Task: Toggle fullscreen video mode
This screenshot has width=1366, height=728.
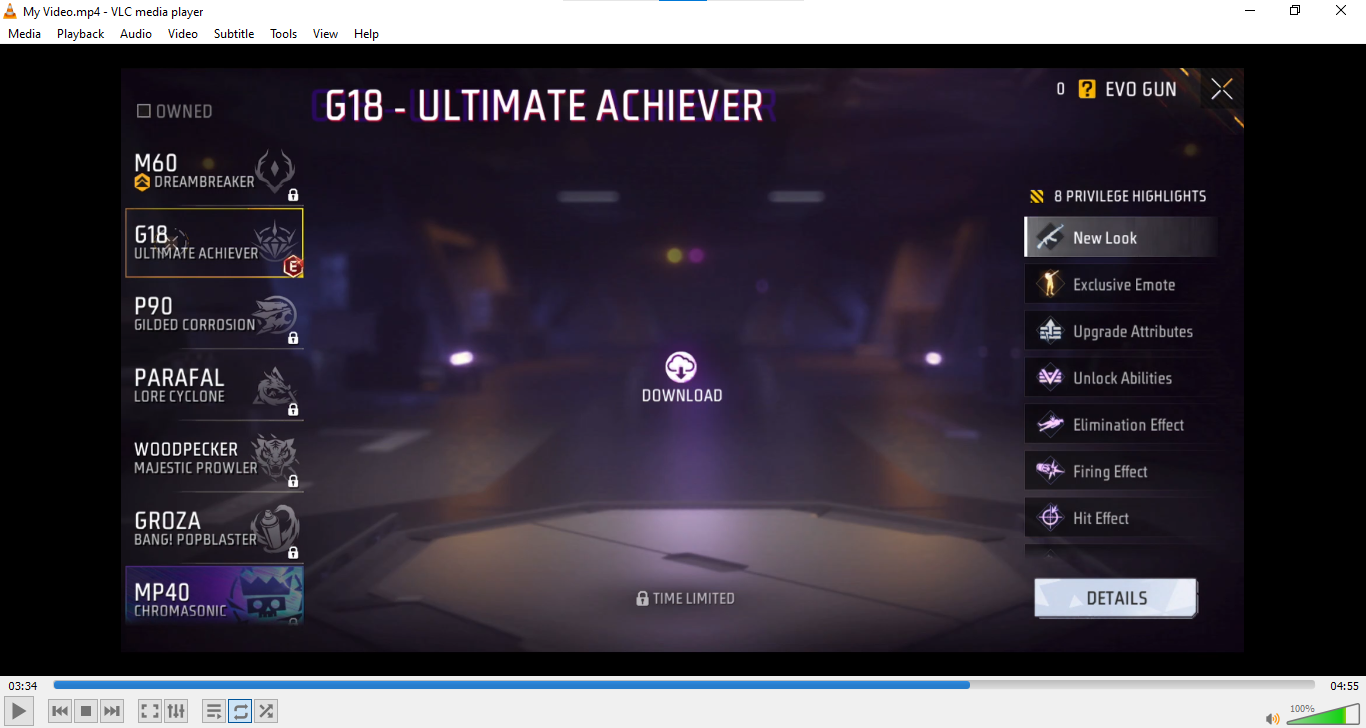Action: tap(149, 711)
